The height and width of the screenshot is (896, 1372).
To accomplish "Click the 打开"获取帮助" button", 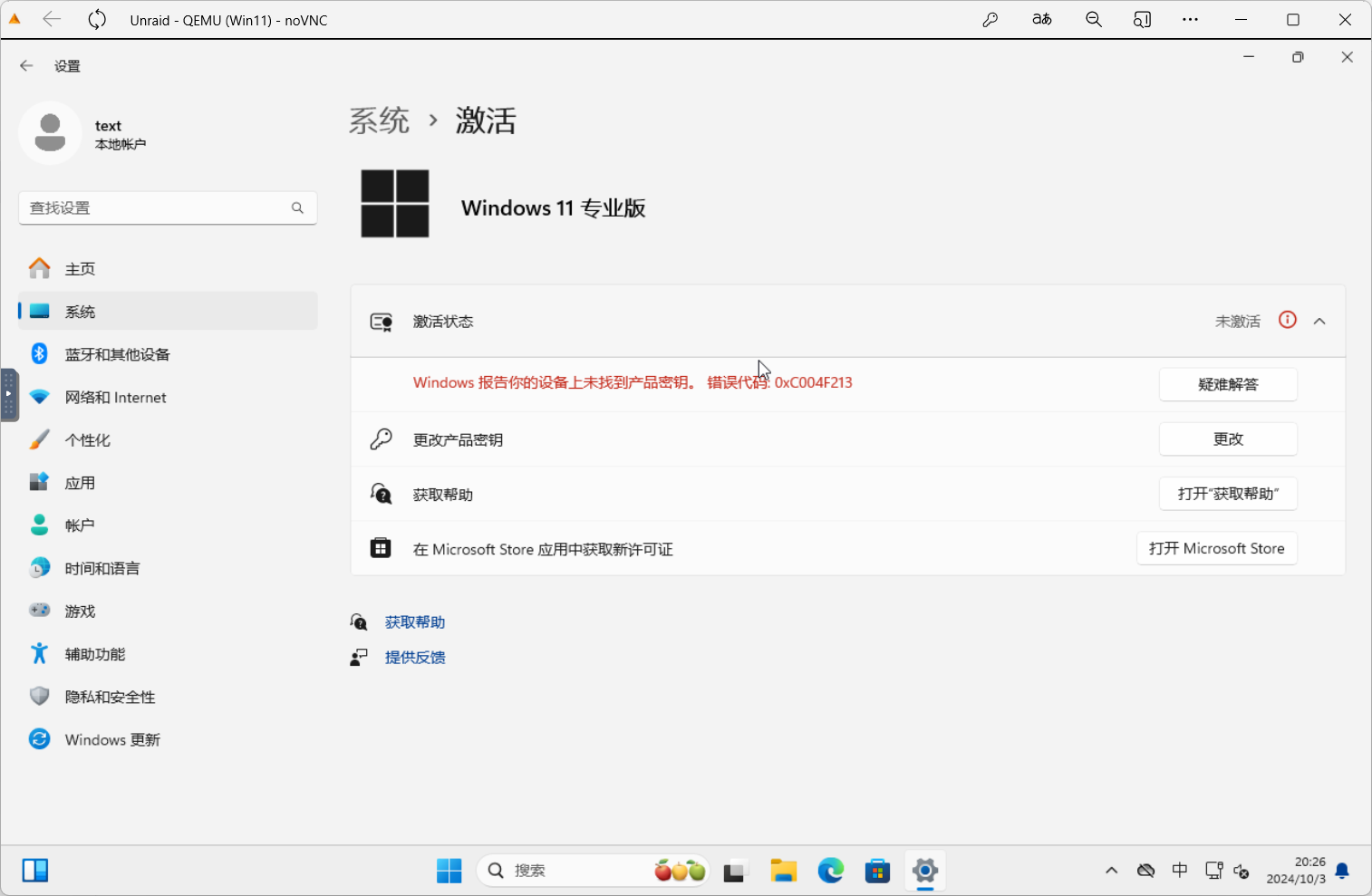I will pyautogui.click(x=1228, y=494).
